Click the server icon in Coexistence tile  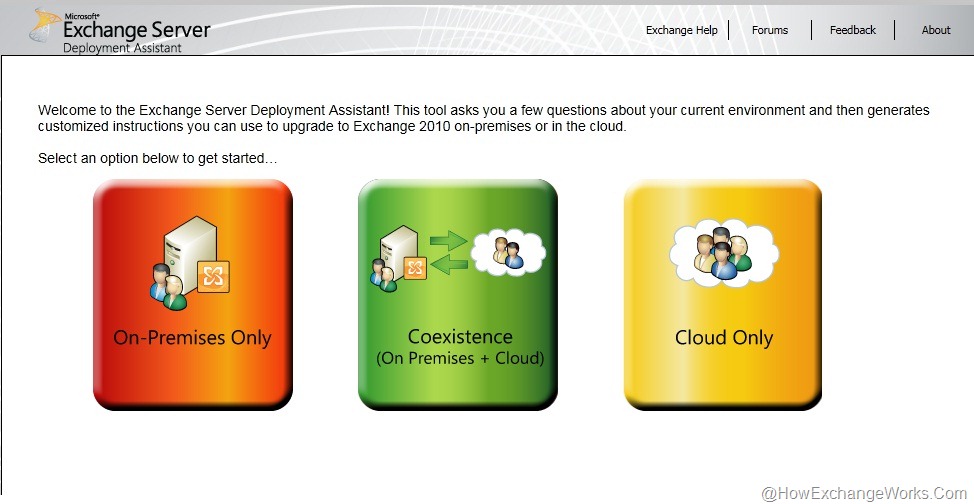[398, 259]
